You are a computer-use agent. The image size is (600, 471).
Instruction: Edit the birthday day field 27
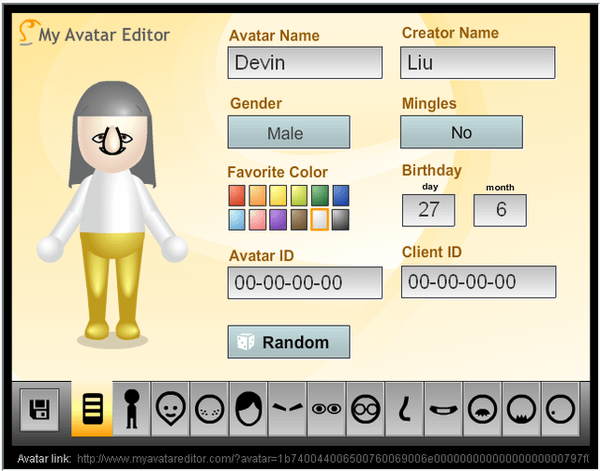pyautogui.click(x=429, y=210)
